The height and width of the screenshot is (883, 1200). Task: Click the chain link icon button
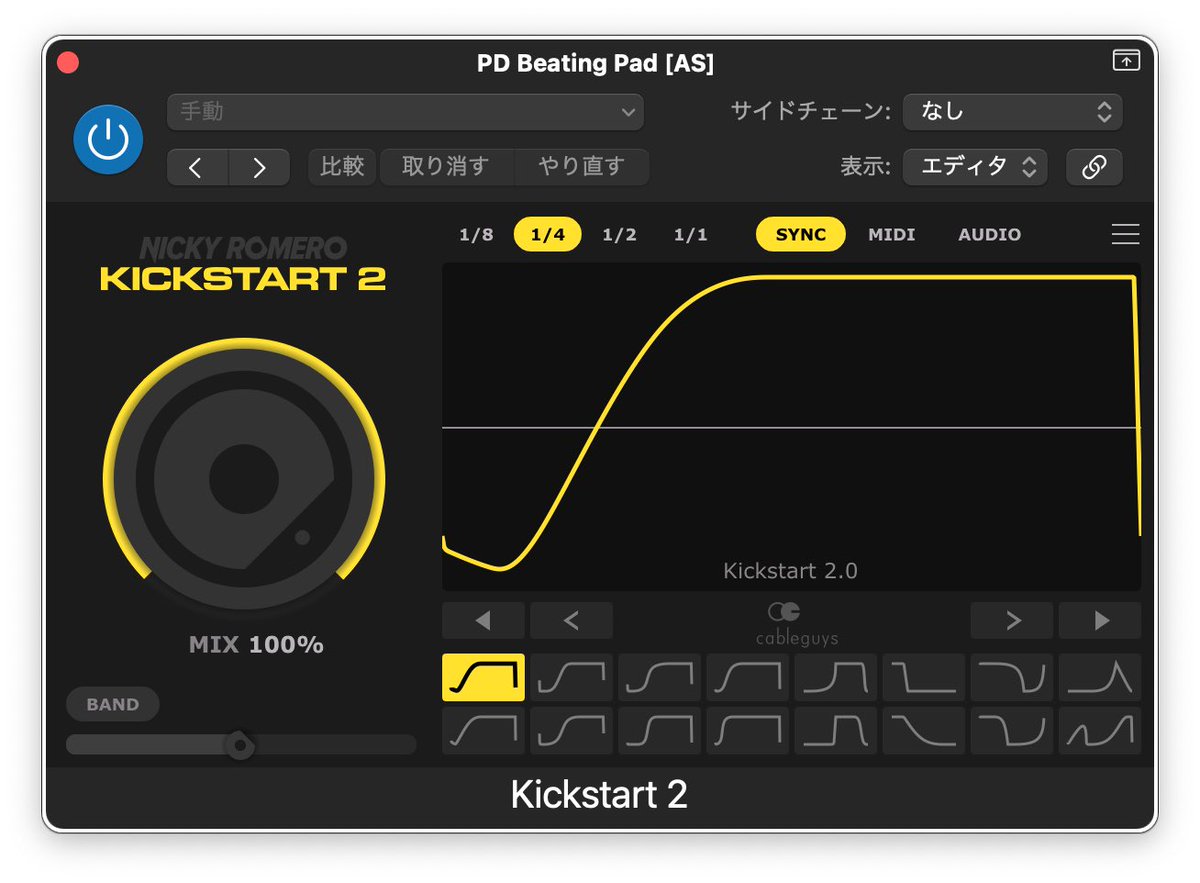coord(1094,167)
